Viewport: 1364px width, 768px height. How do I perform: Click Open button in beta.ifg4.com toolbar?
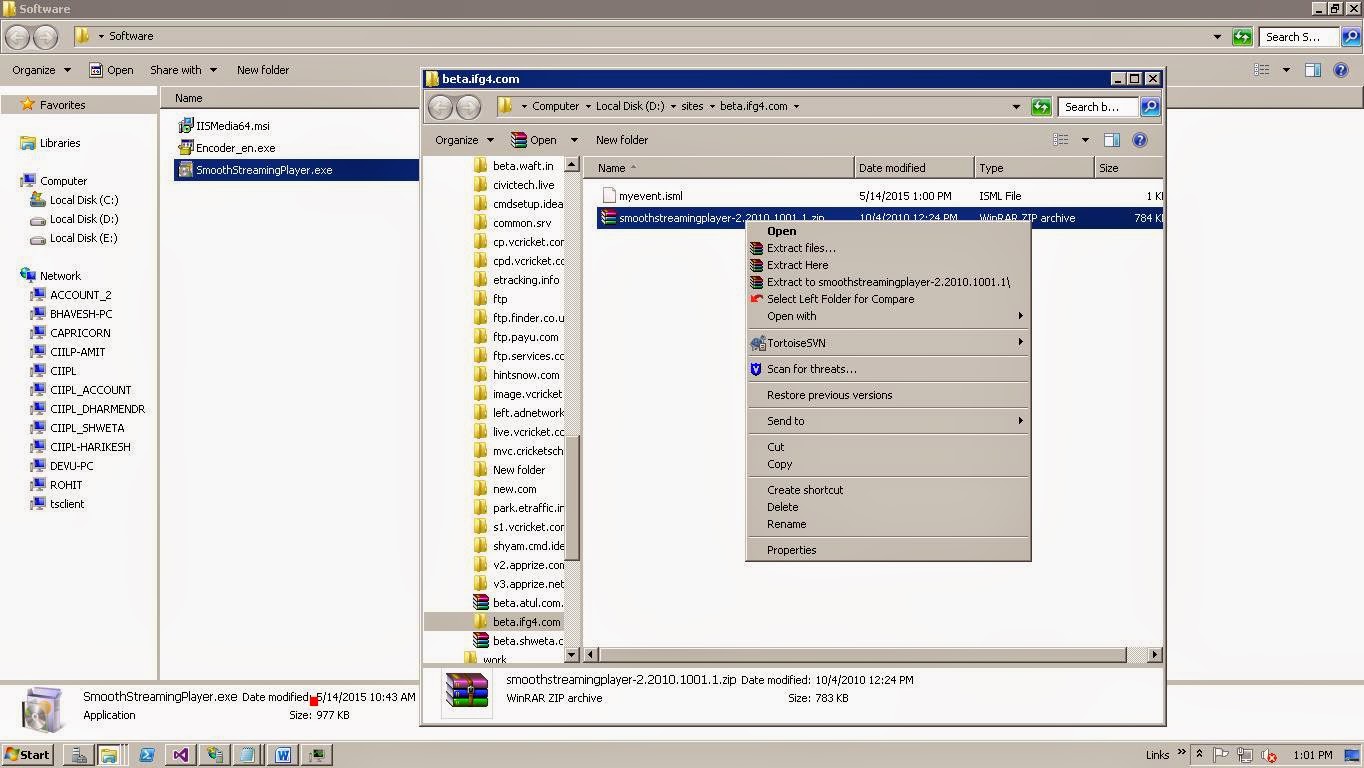pyautogui.click(x=534, y=140)
